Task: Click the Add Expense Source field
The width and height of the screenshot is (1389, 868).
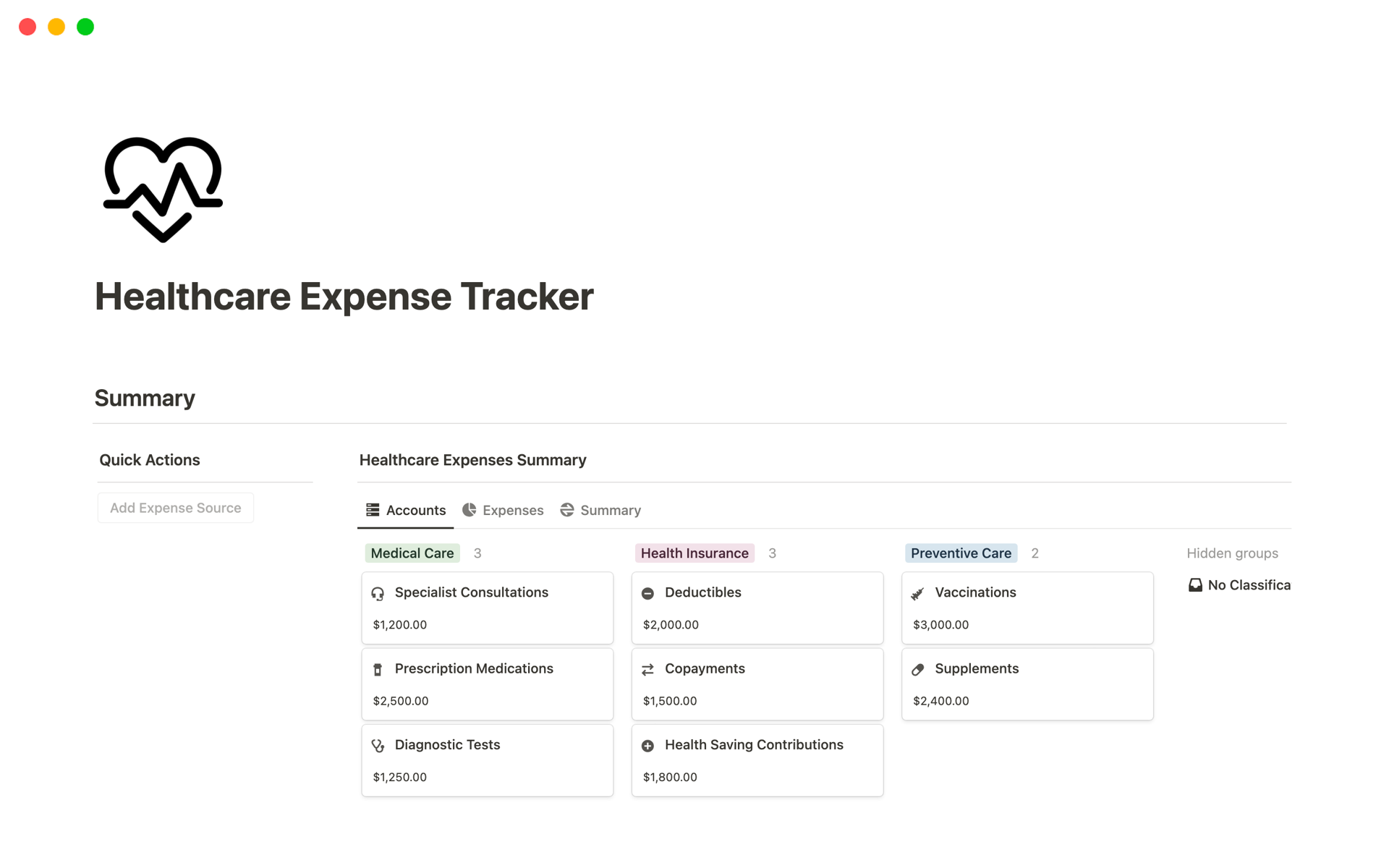Action: pyautogui.click(x=175, y=507)
